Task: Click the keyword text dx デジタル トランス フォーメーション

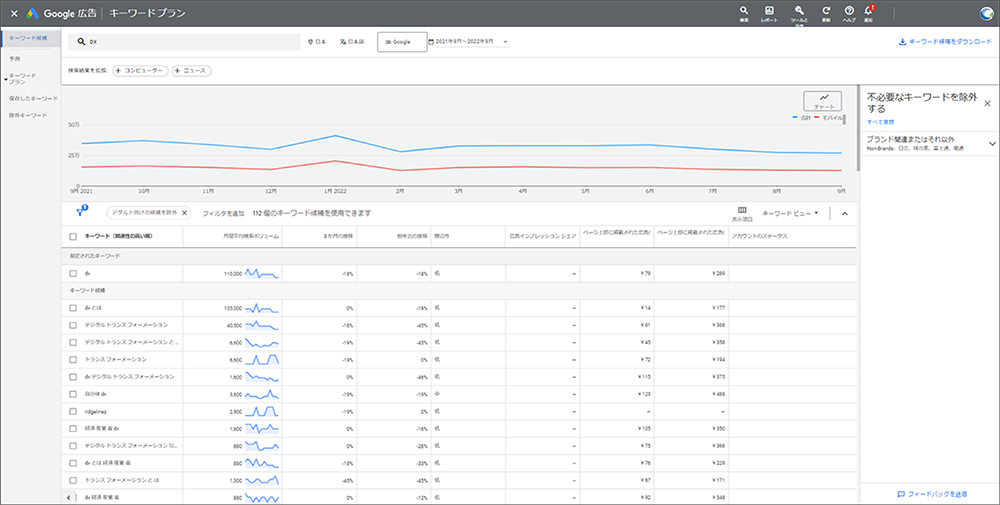Action: [129, 377]
